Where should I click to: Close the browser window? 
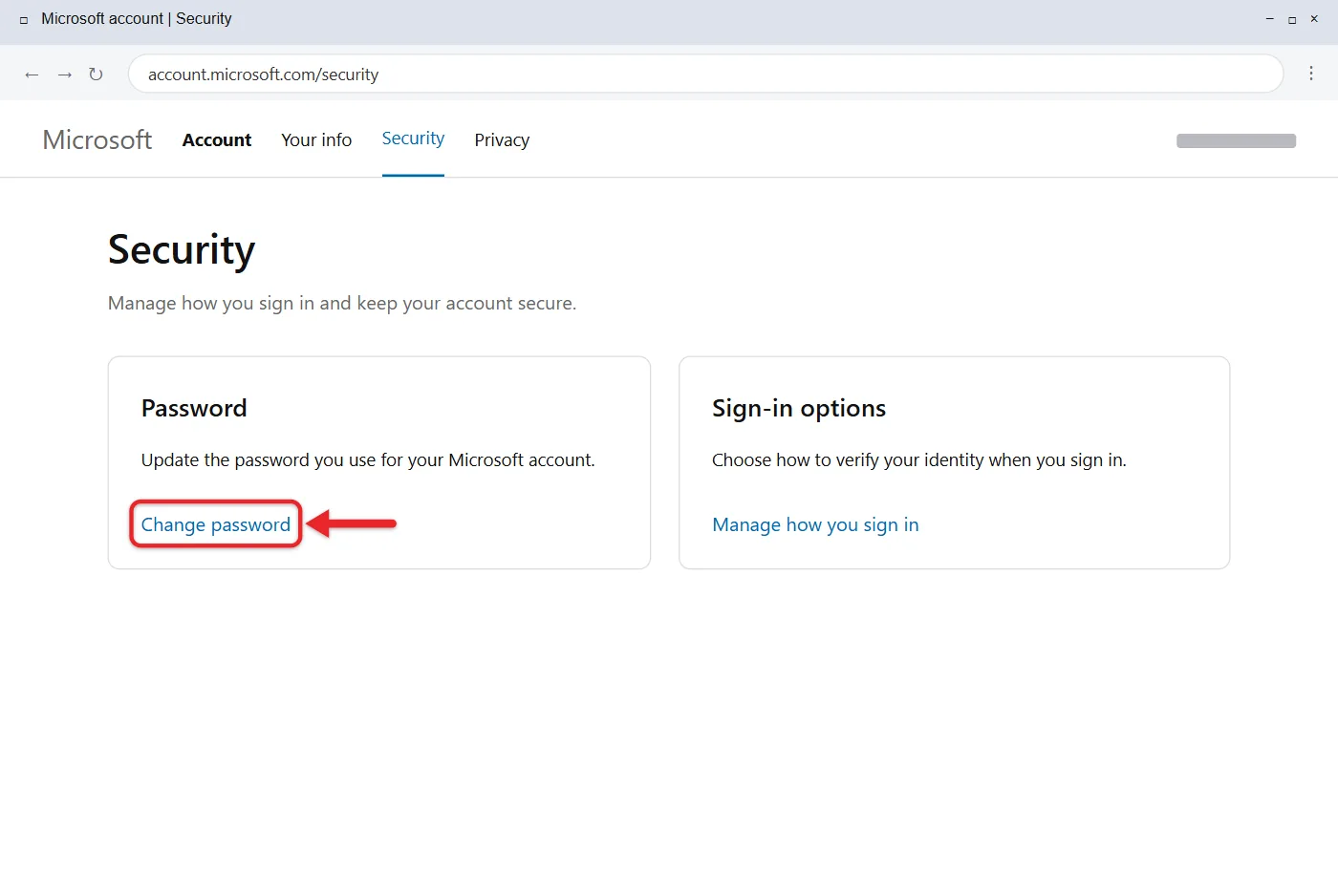(x=1314, y=19)
